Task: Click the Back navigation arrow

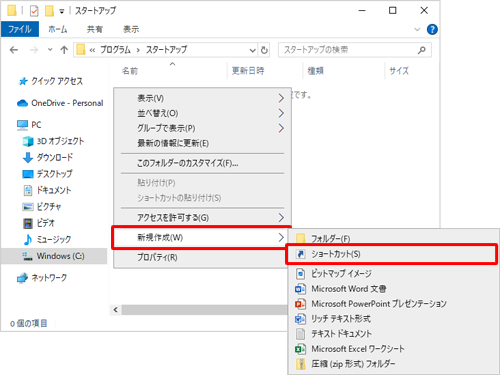Action: 14,50
